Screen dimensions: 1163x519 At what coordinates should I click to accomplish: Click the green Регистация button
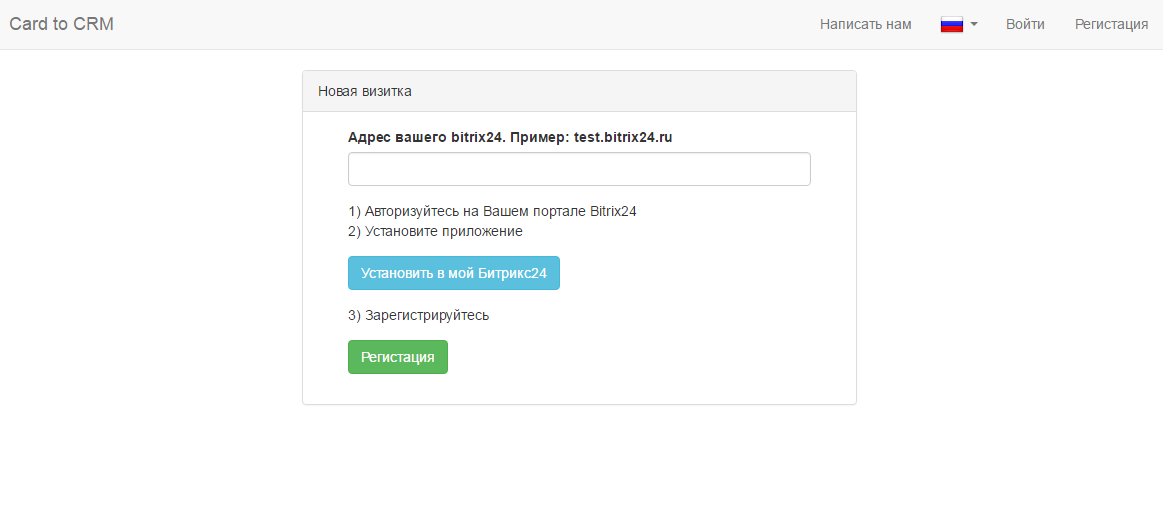click(x=398, y=357)
